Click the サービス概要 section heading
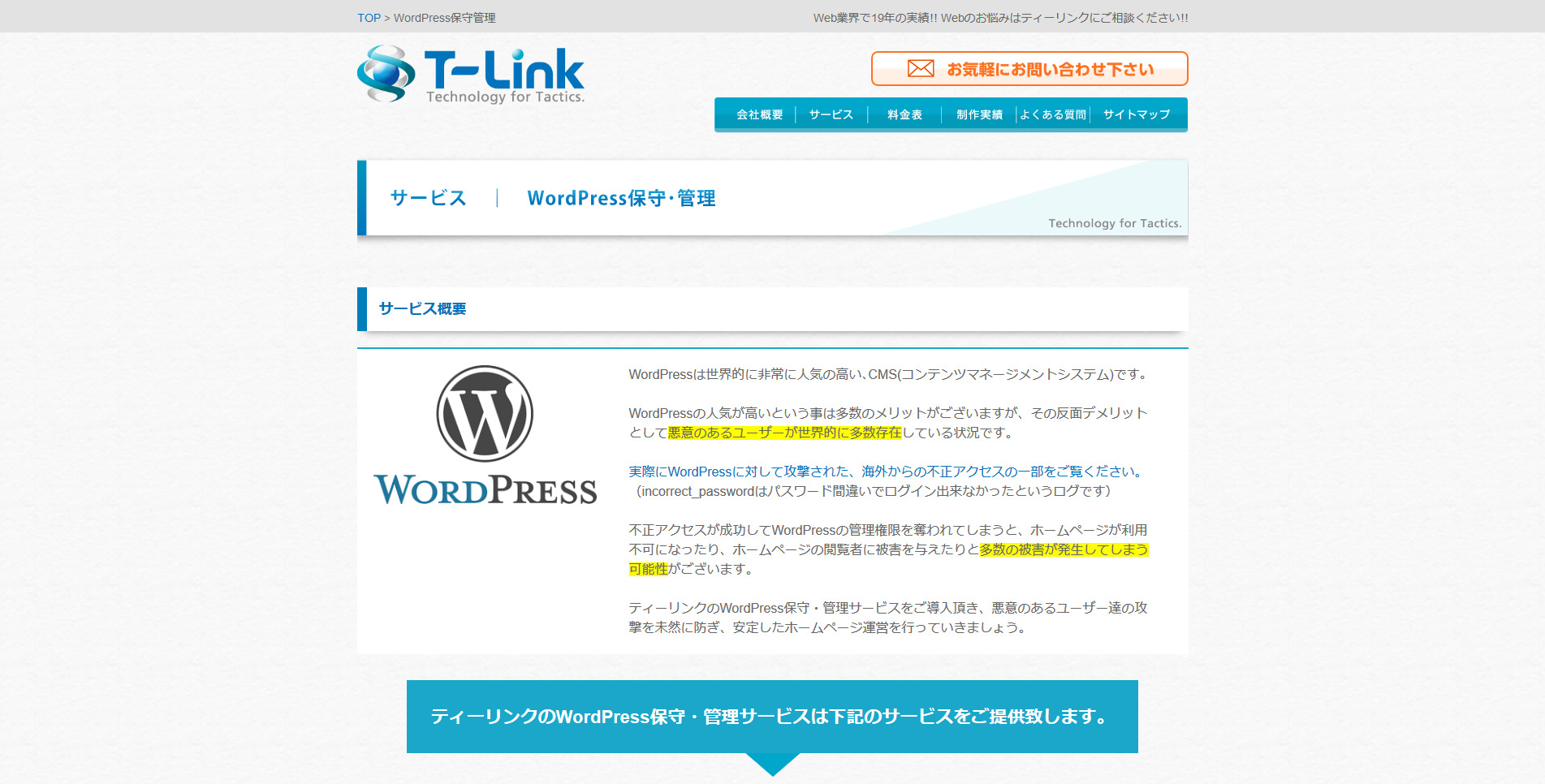 (422, 309)
